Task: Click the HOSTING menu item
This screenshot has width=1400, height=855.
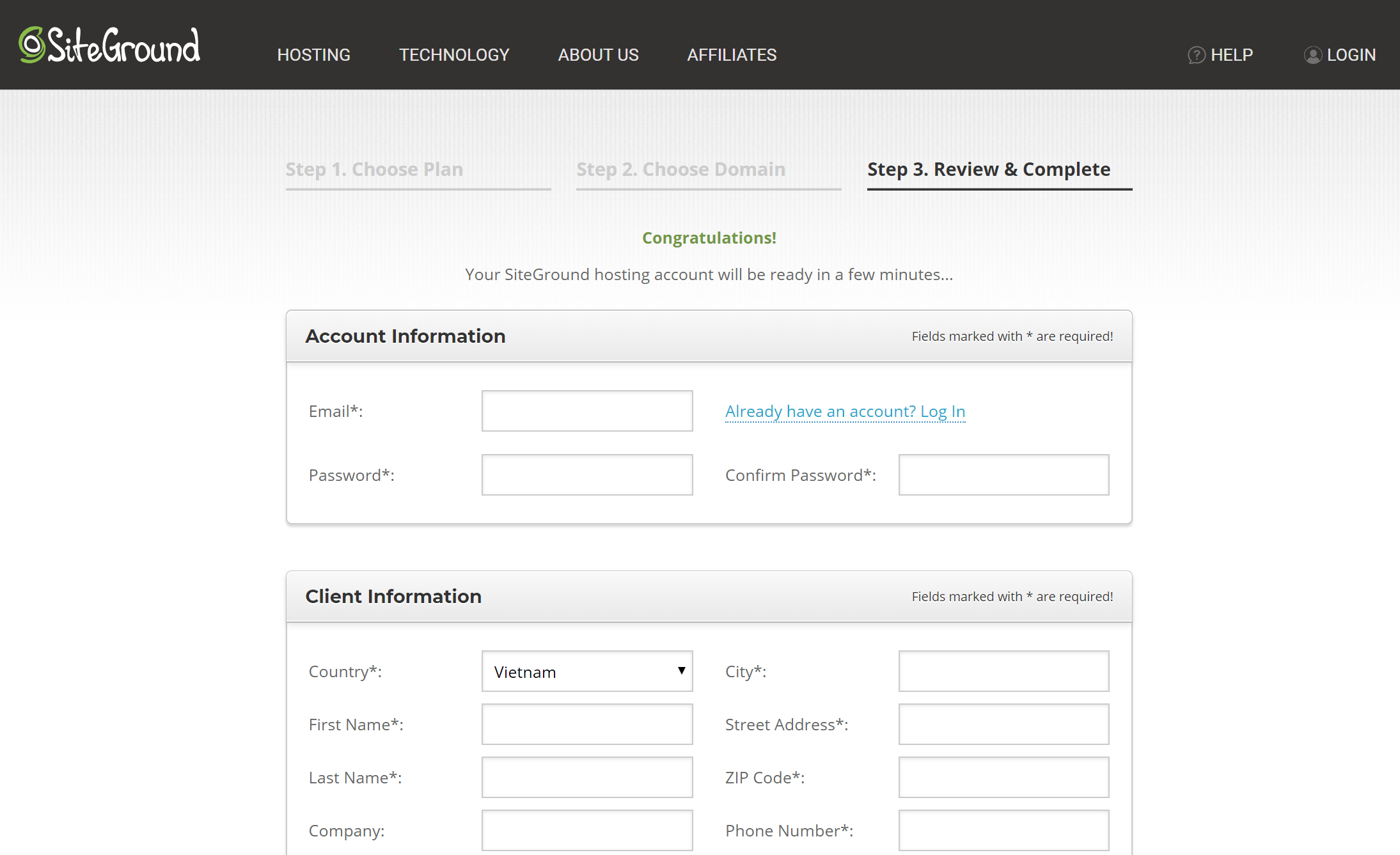Action: (313, 55)
